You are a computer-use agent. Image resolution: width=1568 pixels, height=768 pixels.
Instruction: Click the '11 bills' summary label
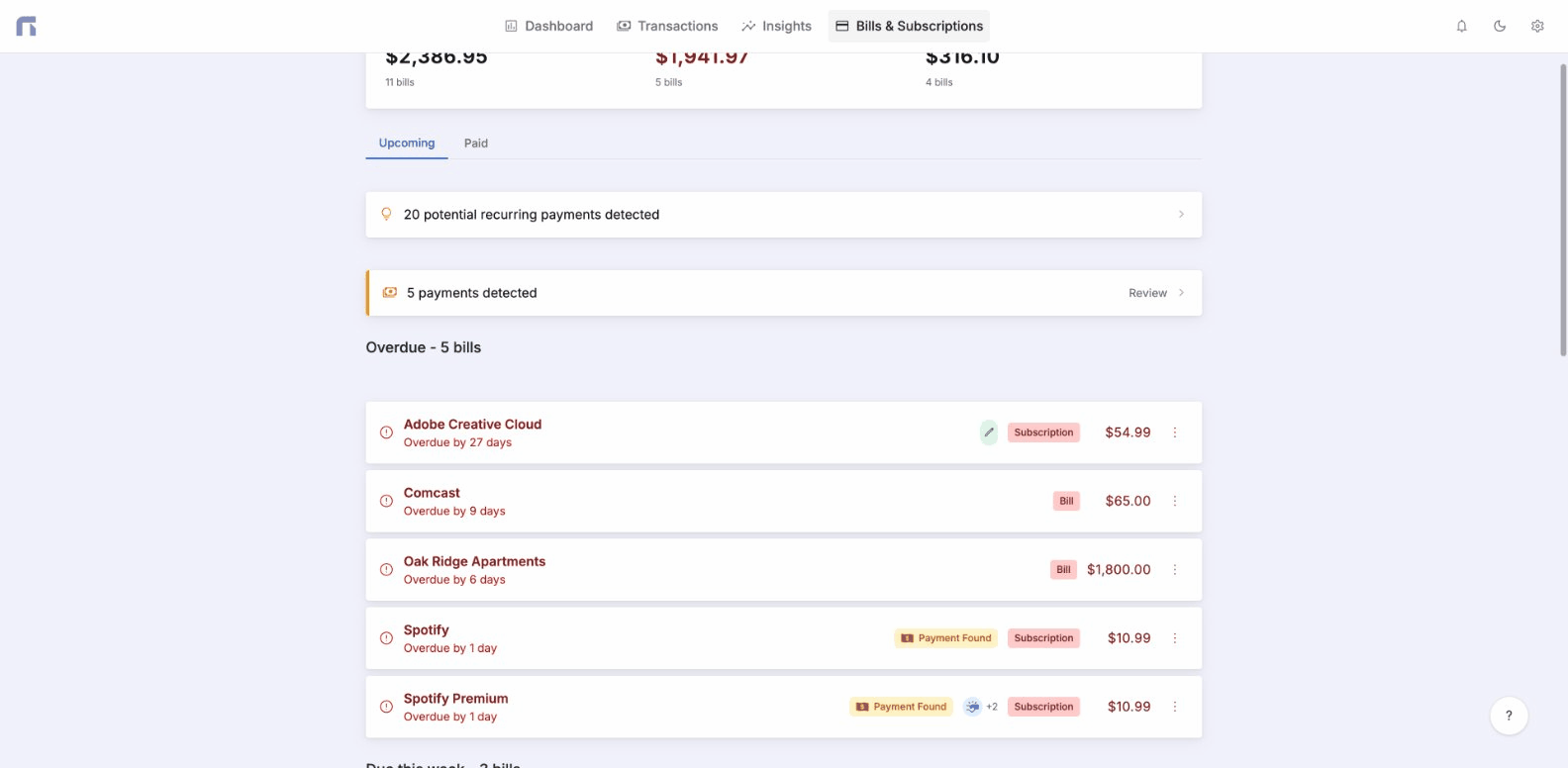point(400,82)
